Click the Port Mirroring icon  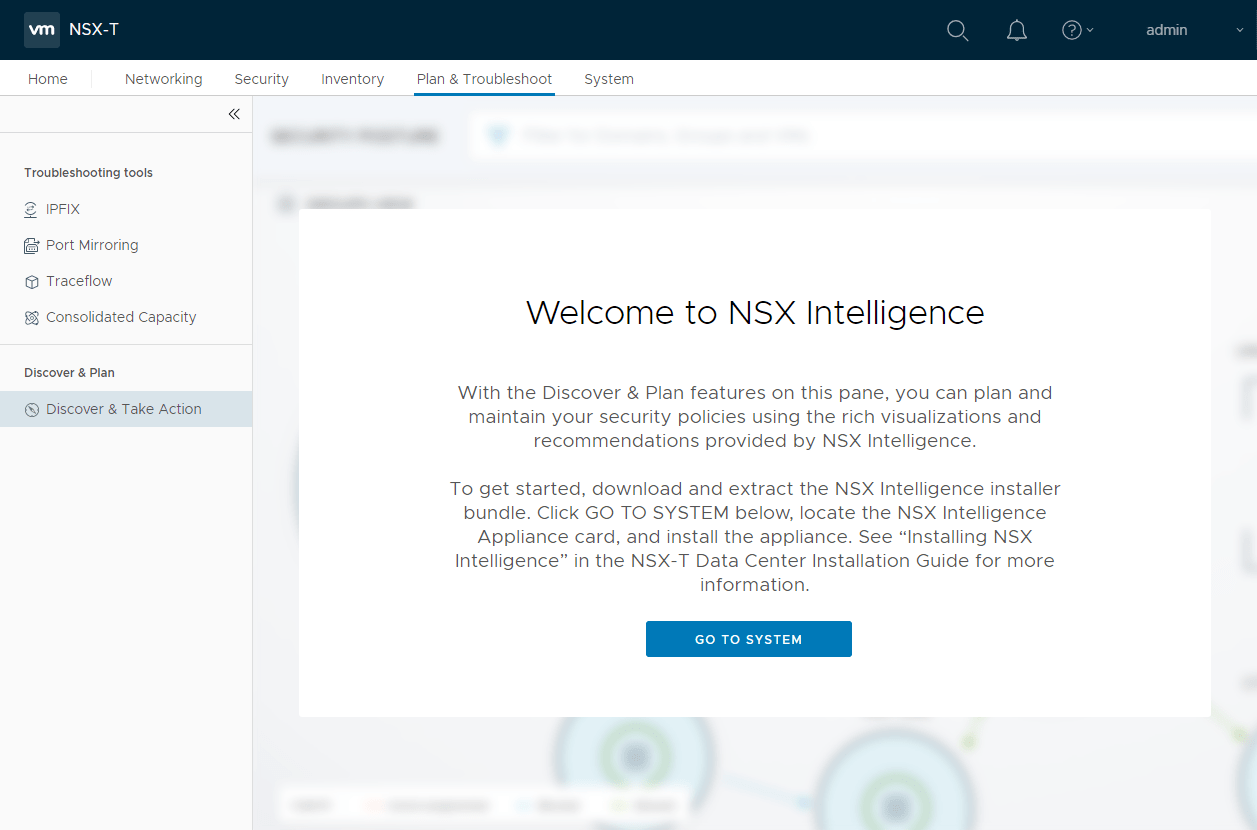pyautogui.click(x=31, y=246)
